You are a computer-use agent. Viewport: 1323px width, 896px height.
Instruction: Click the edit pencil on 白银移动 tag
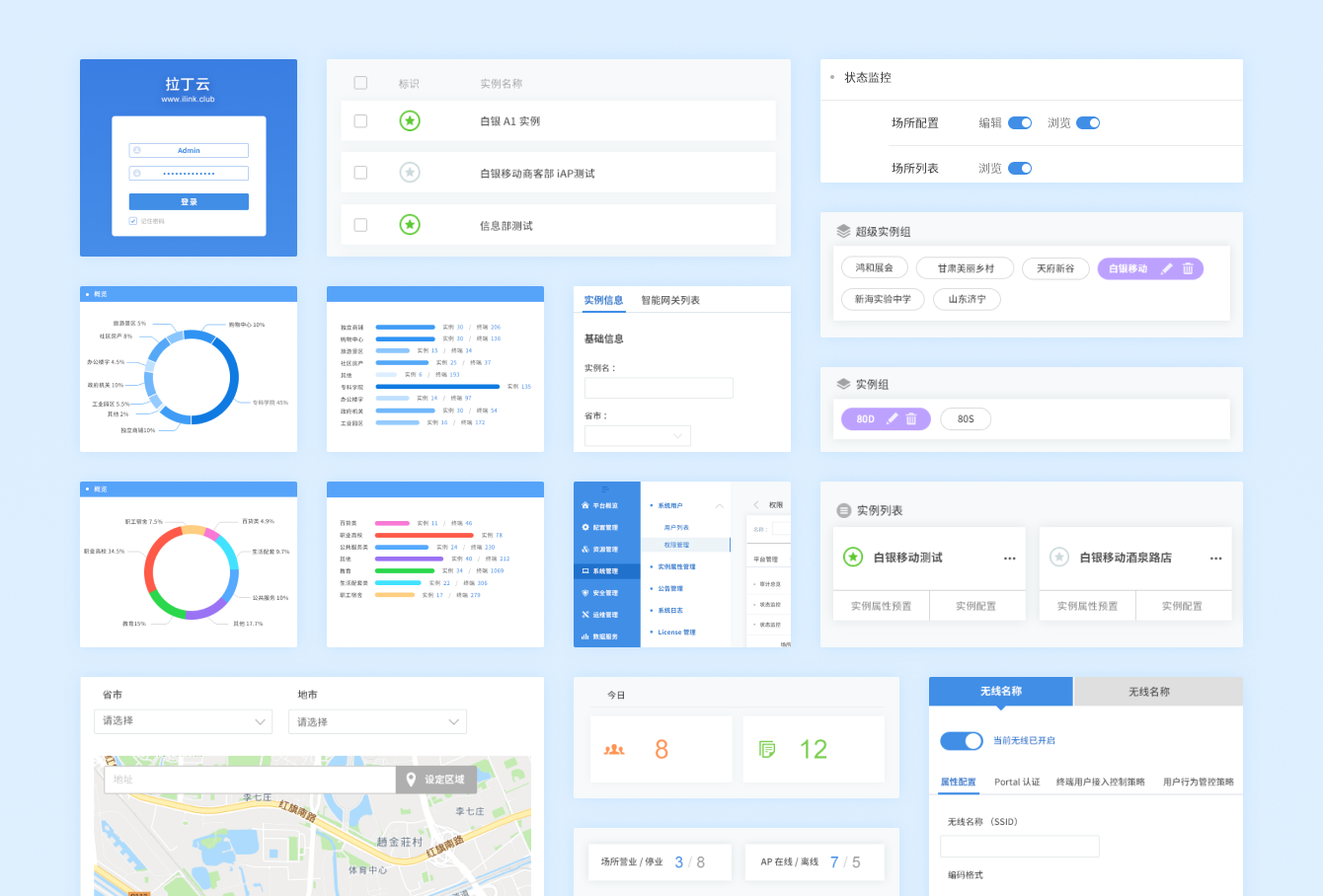click(1166, 268)
